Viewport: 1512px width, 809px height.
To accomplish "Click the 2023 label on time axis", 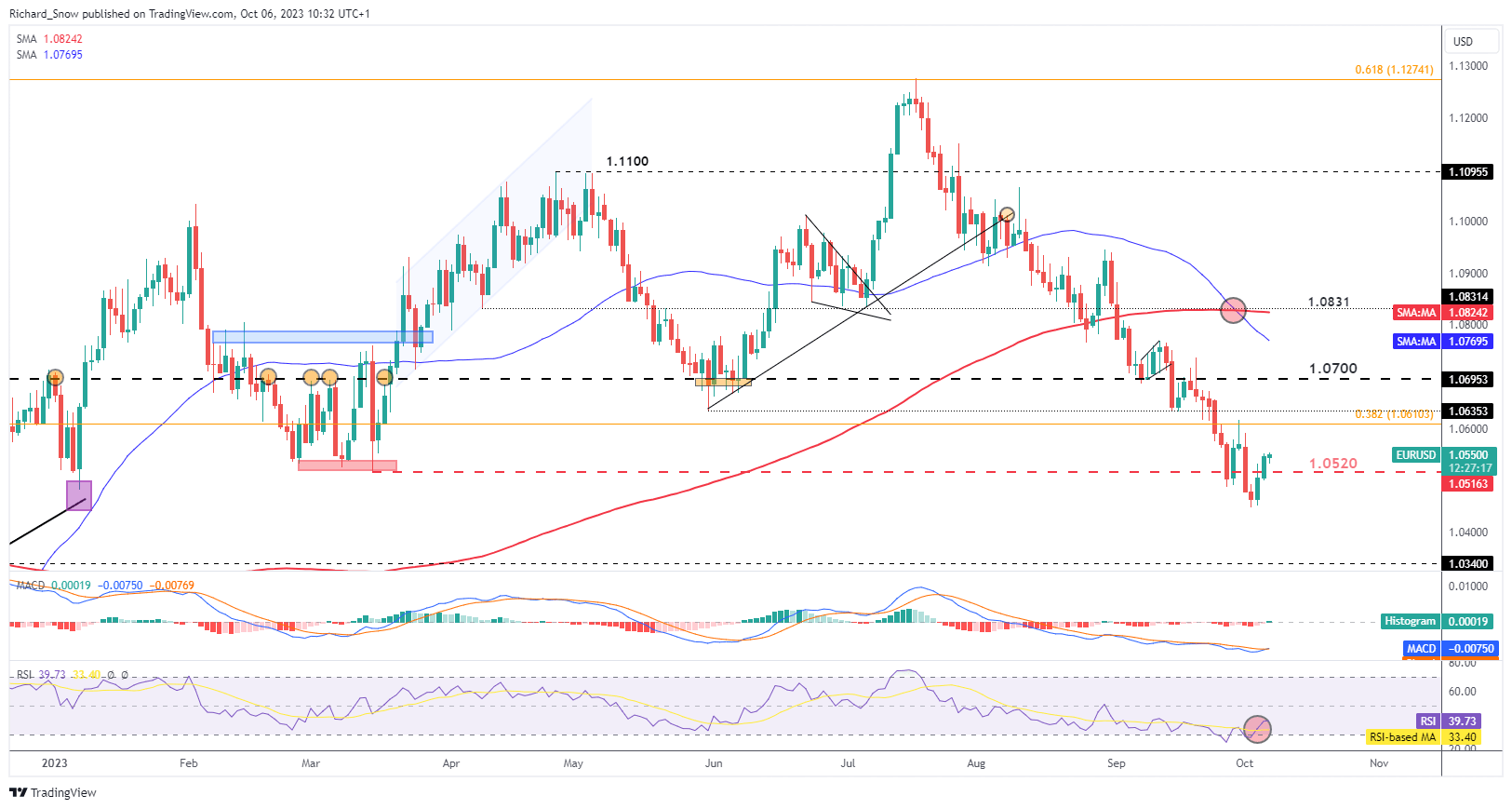I will click(x=55, y=763).
